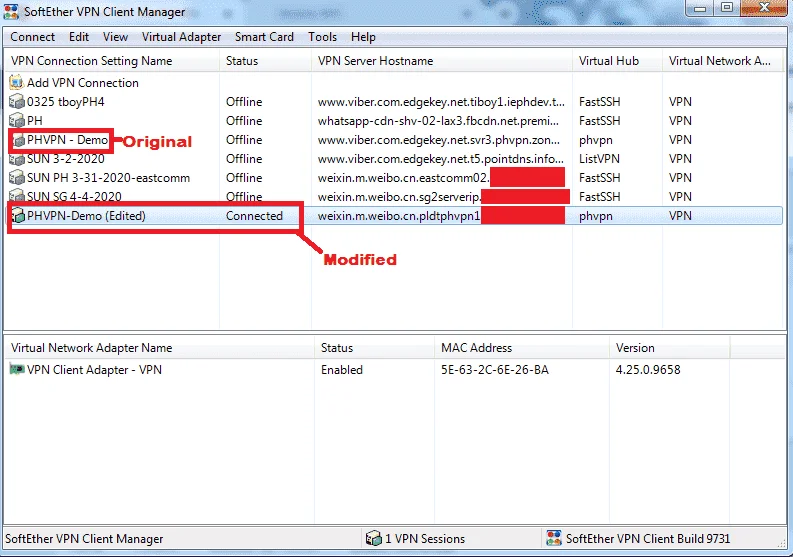Screen dimensions: 793x557
Task: Click the 'Connected' status cell
Action: click(254, 216)
